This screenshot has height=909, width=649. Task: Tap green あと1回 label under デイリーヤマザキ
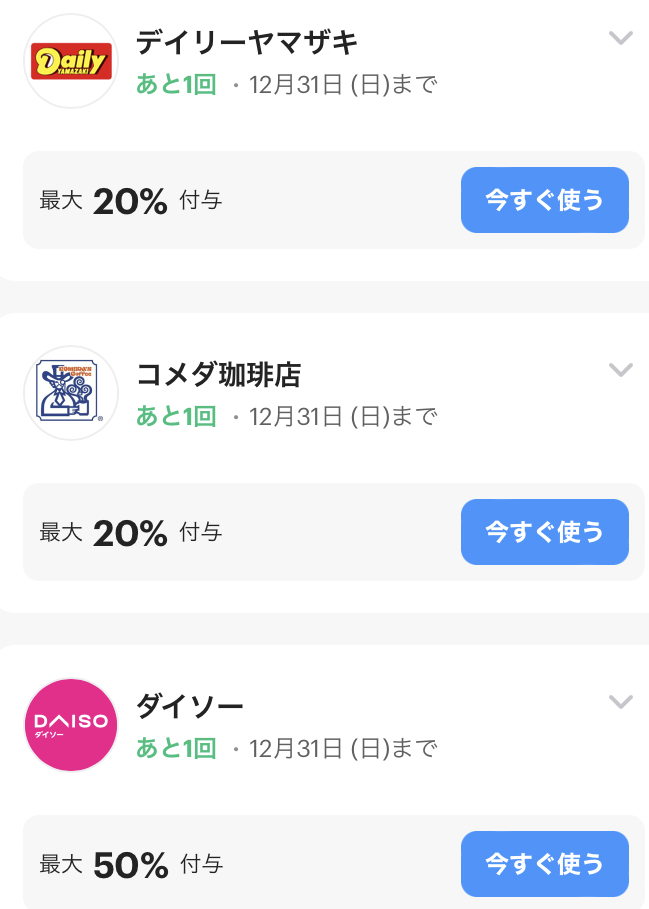coord(176,85)
